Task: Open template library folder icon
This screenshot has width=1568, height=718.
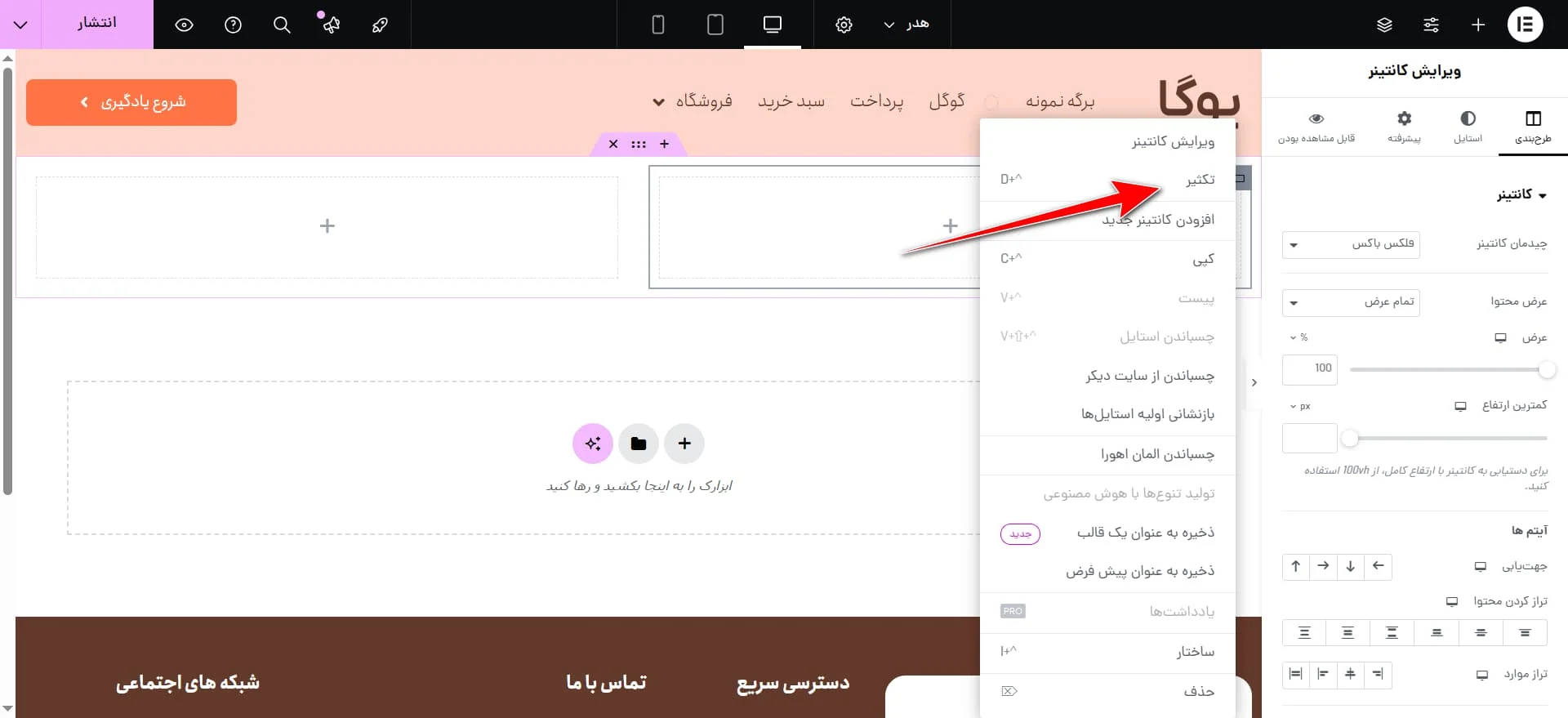Action: point(639,444)
